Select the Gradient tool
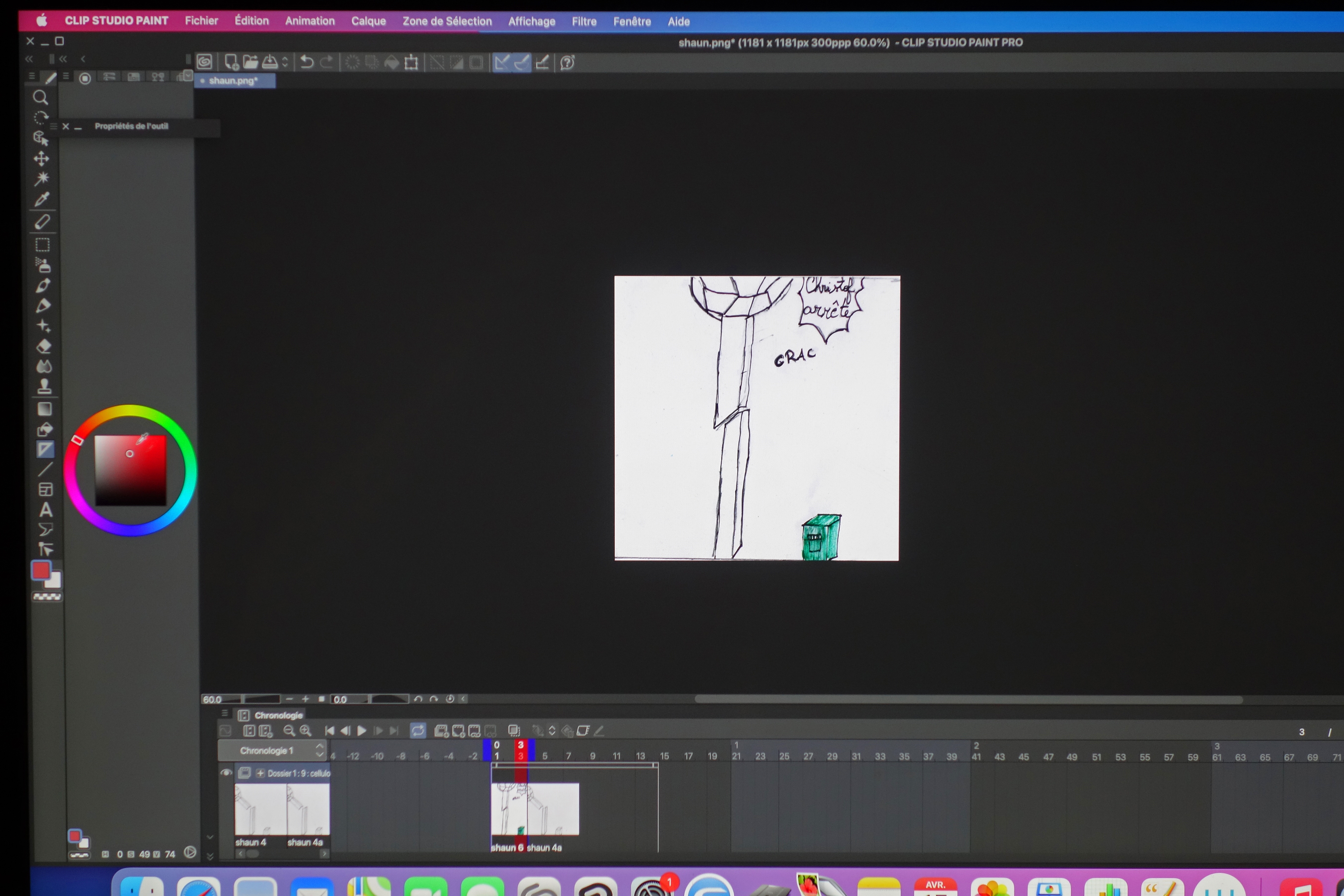Image resolution: width=1344 pixels, height=896 pixels. (44, 409)
